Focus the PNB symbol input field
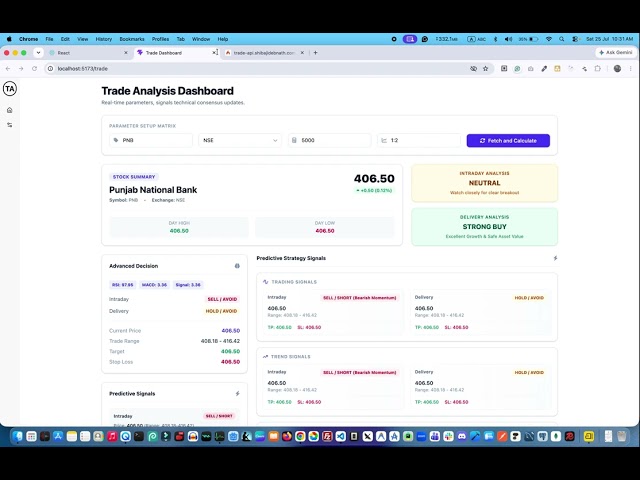640x480 pixels. (151, 140)
